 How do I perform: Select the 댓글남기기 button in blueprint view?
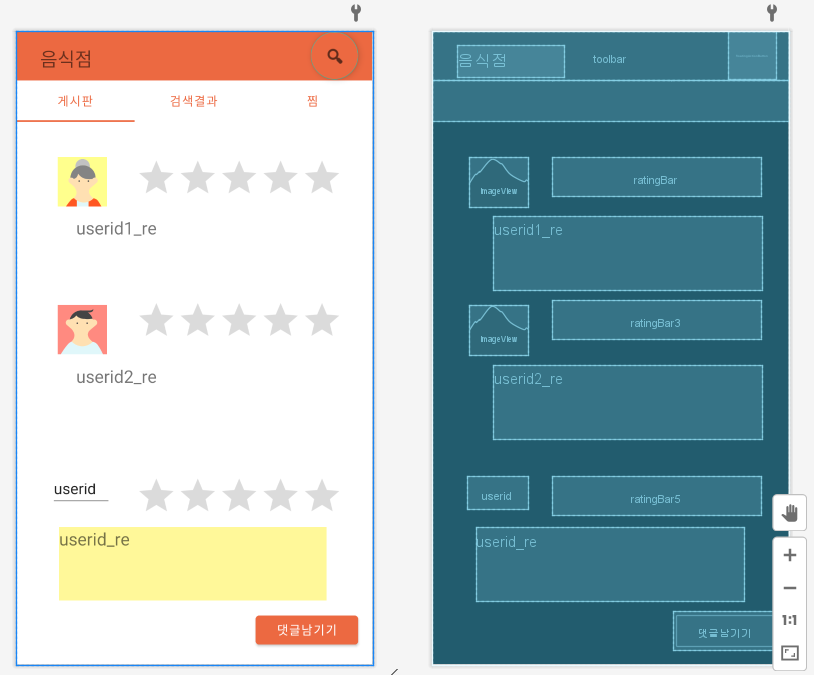(724, 632)
